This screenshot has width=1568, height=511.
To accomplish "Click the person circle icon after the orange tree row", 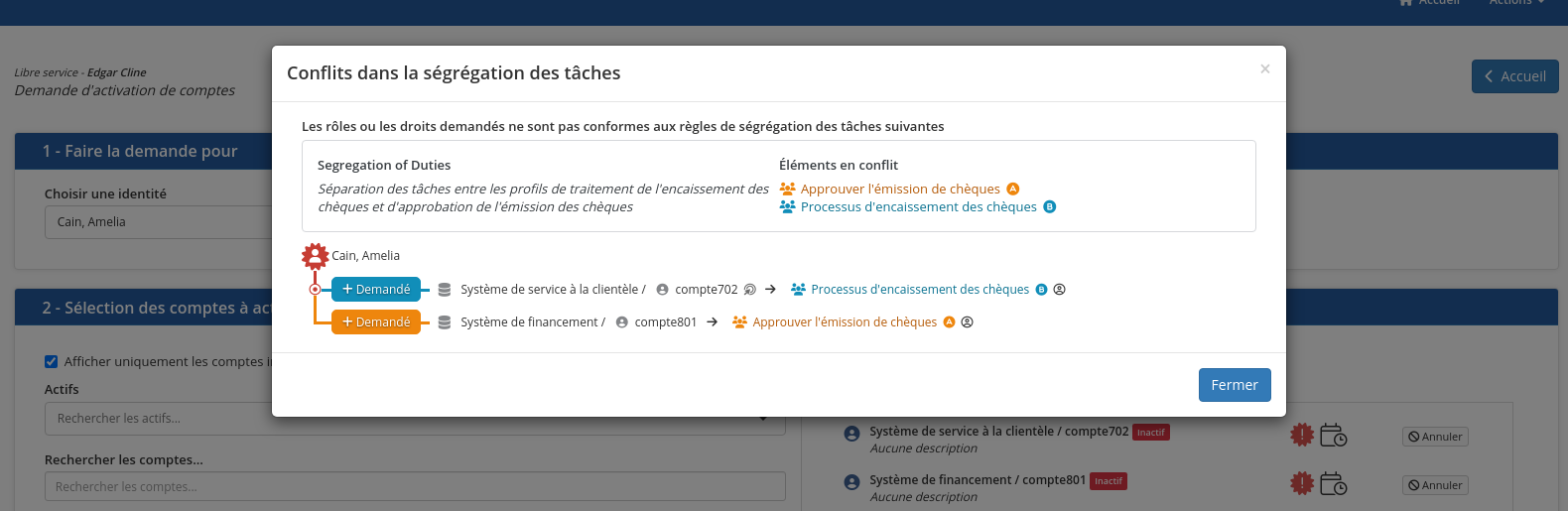I will (x=967, y=322).
